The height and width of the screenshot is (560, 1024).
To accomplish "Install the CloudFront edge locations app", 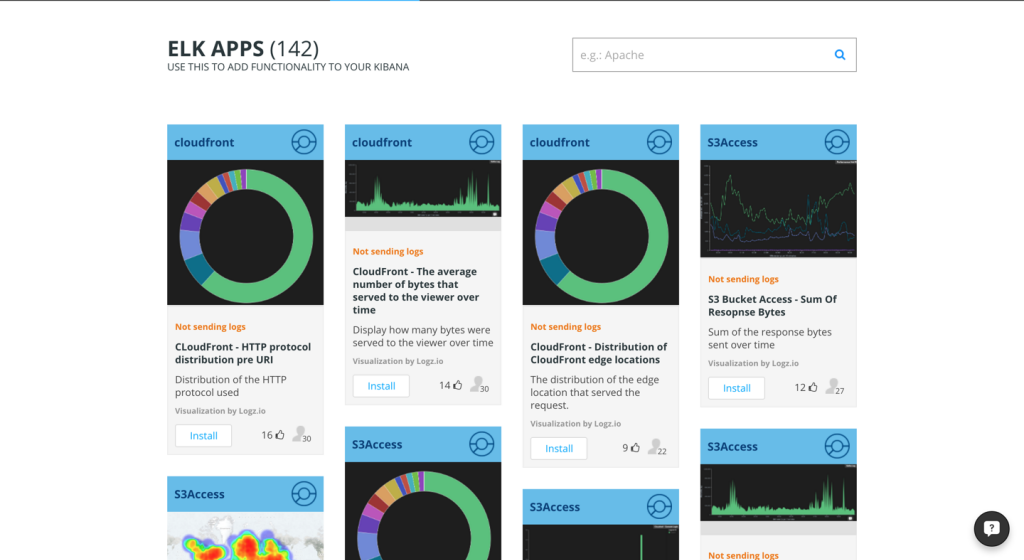I will pyautogui.click(x=558, y=448).
